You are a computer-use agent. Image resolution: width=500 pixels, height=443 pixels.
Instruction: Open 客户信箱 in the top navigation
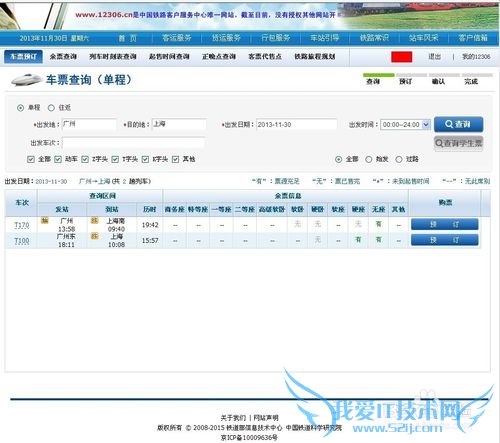pos(473,38)
